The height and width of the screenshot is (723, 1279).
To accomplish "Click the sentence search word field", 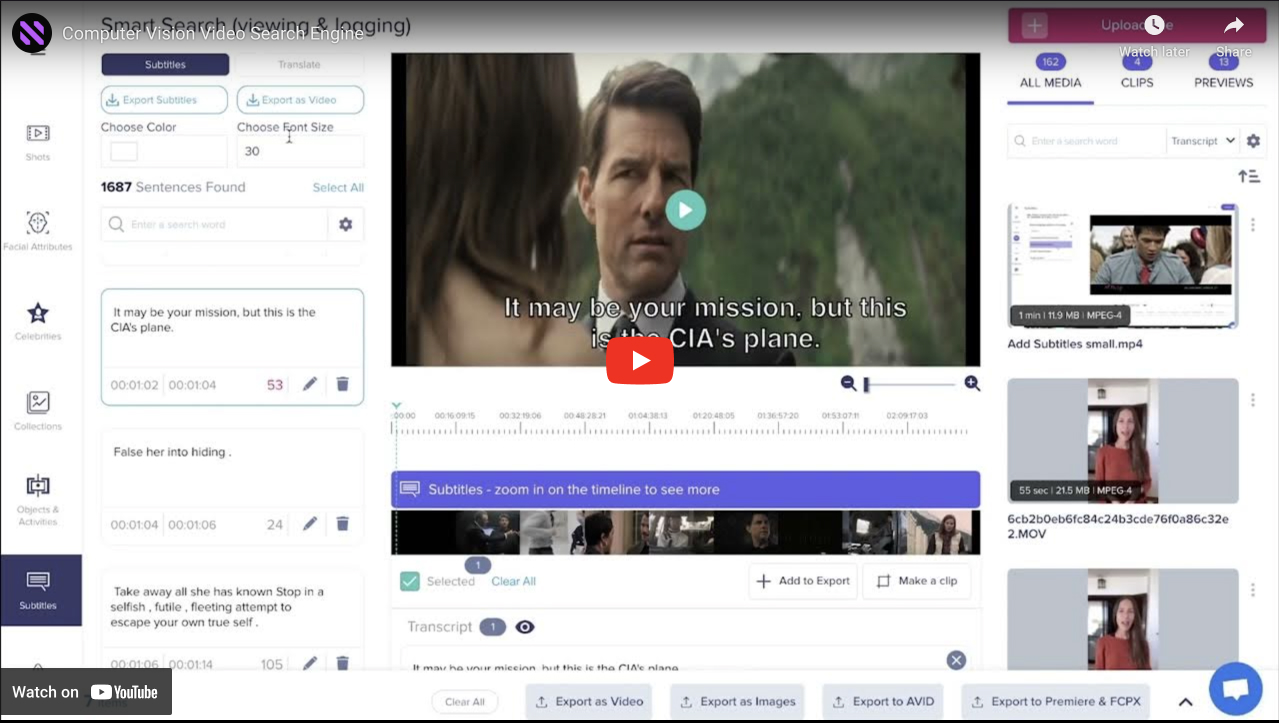I will [215, 225].
